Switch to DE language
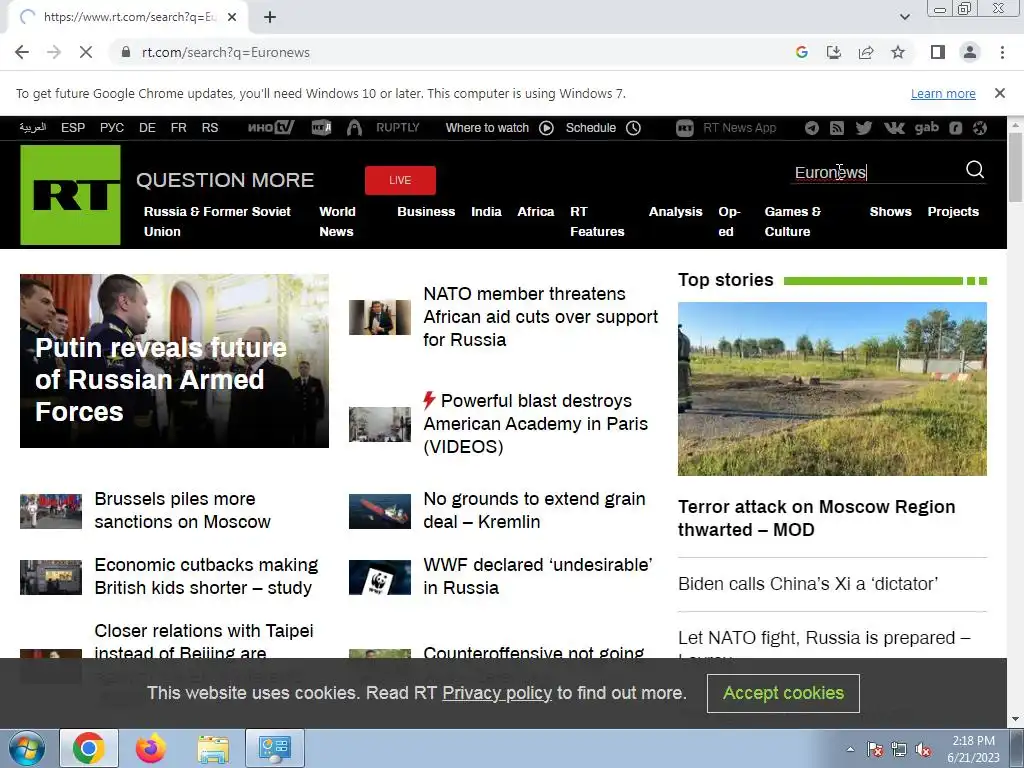 point(147,128)
